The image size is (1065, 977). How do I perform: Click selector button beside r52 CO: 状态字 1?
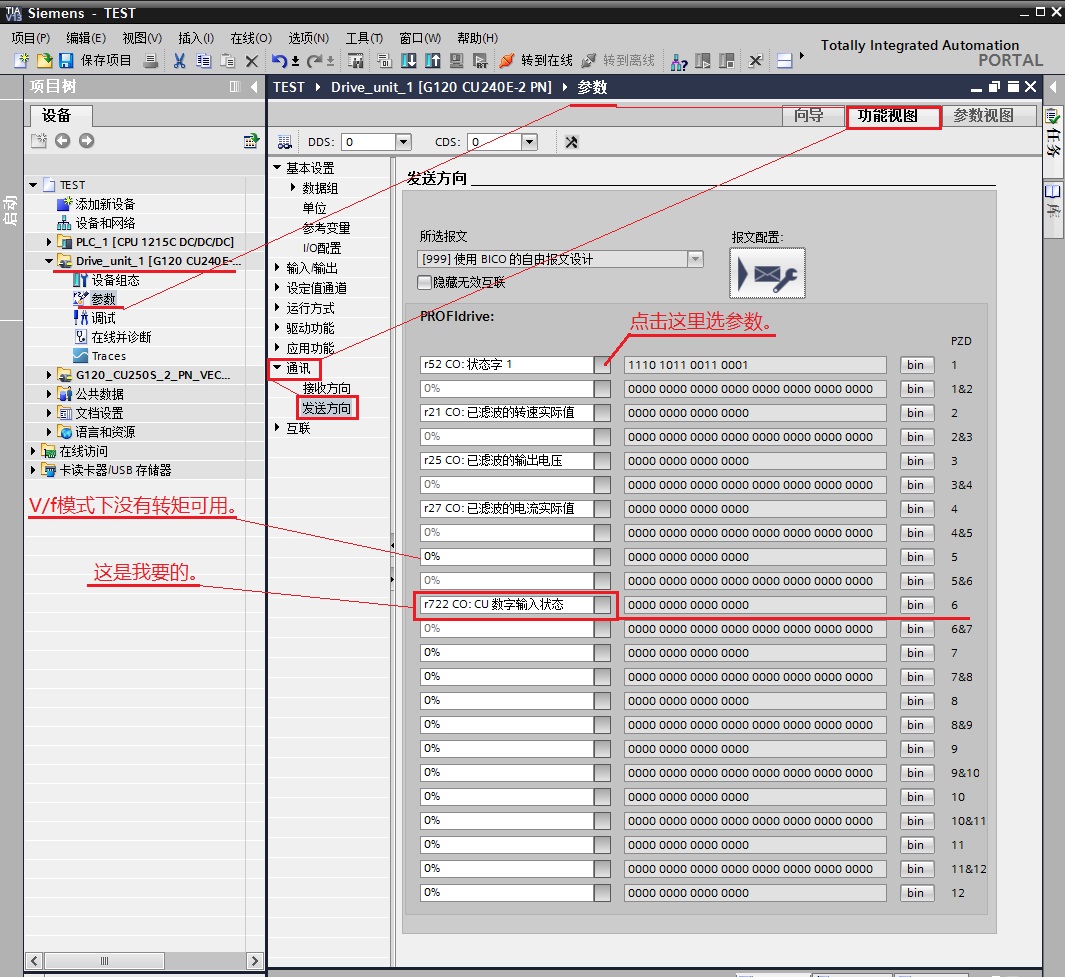click(602, 365)
